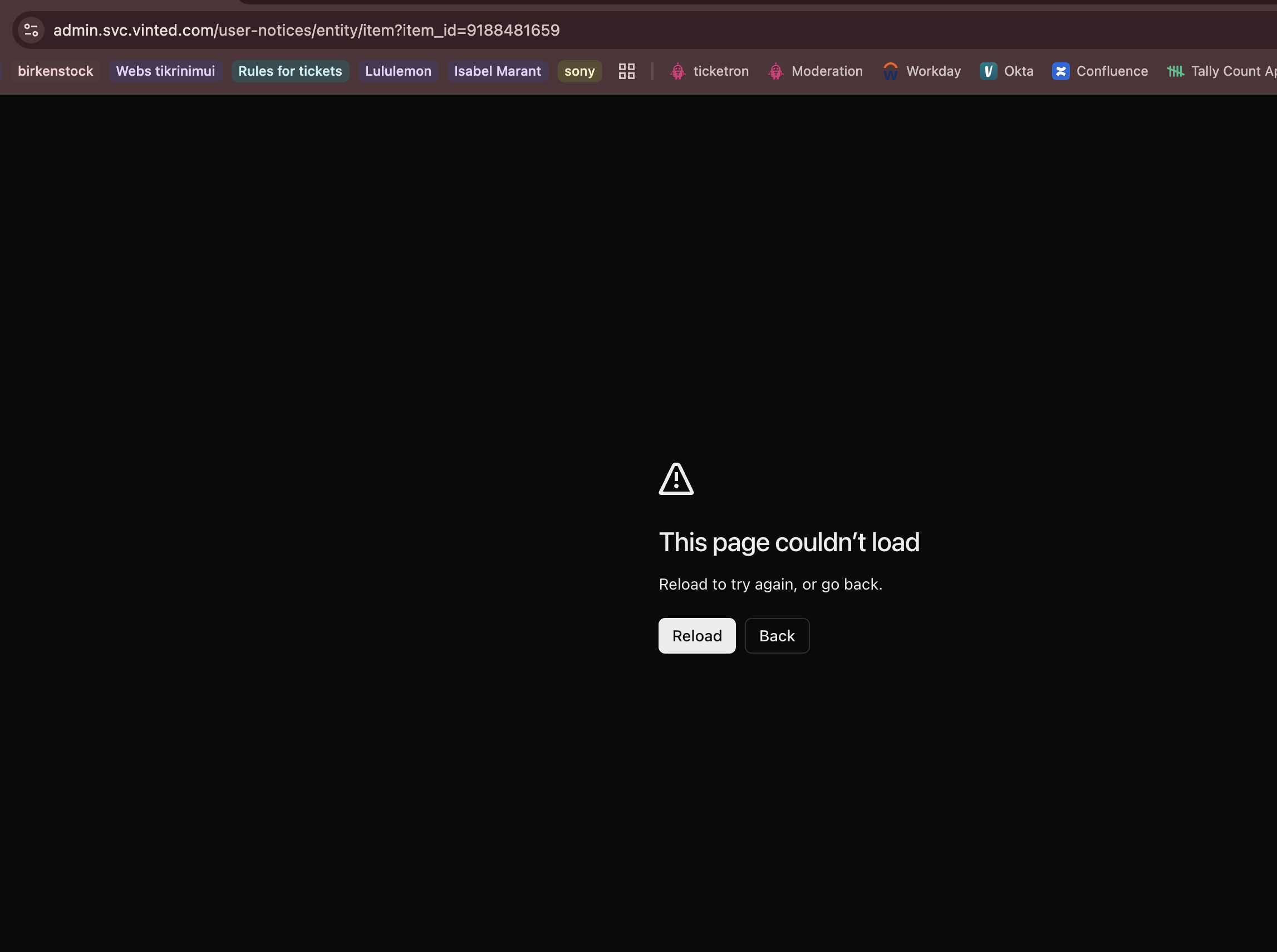This screenshot has width=1277, height=952.
Task: Click the Reload button
Action: pos(697,636)
